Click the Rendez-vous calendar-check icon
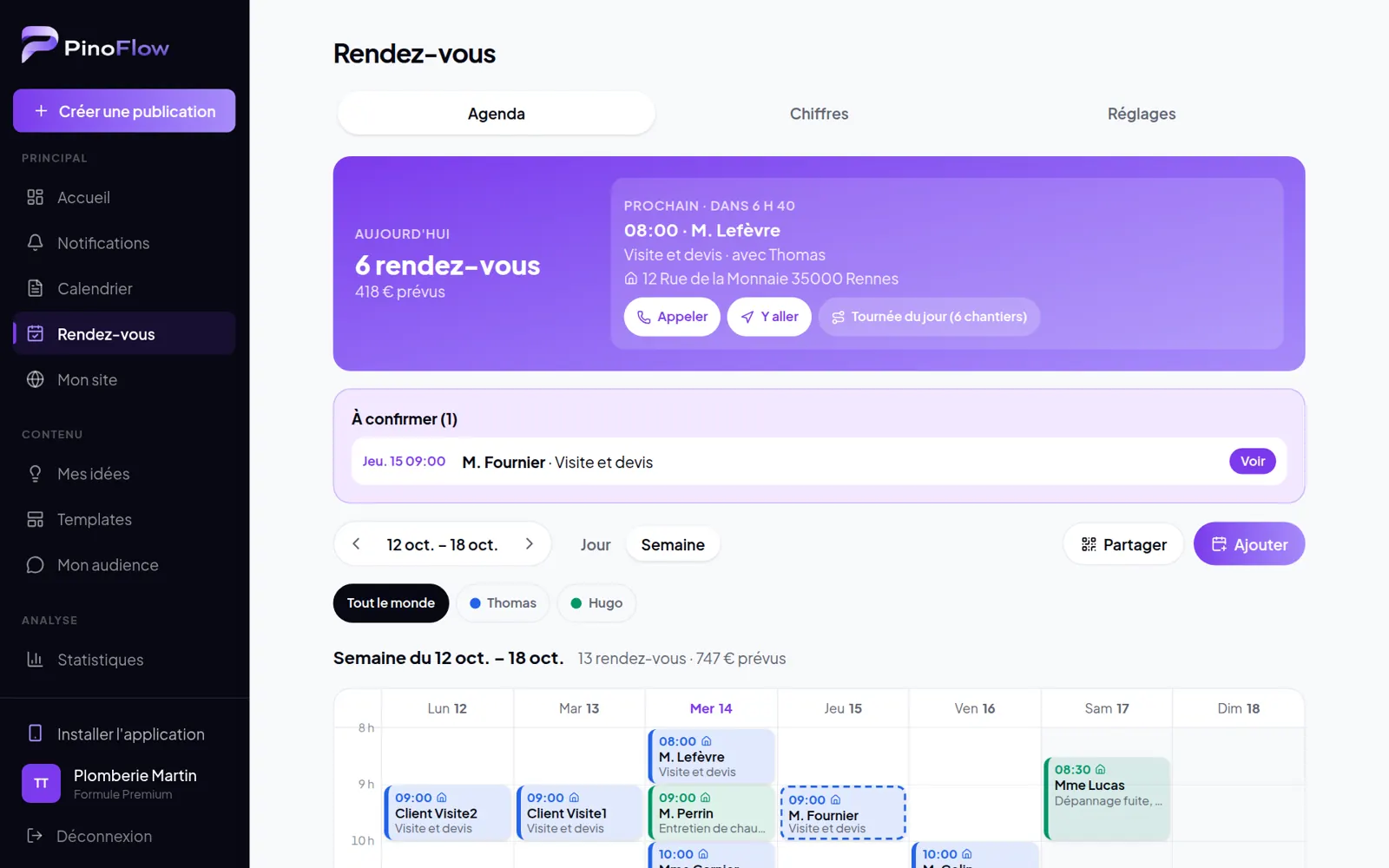 coord(35,334)
